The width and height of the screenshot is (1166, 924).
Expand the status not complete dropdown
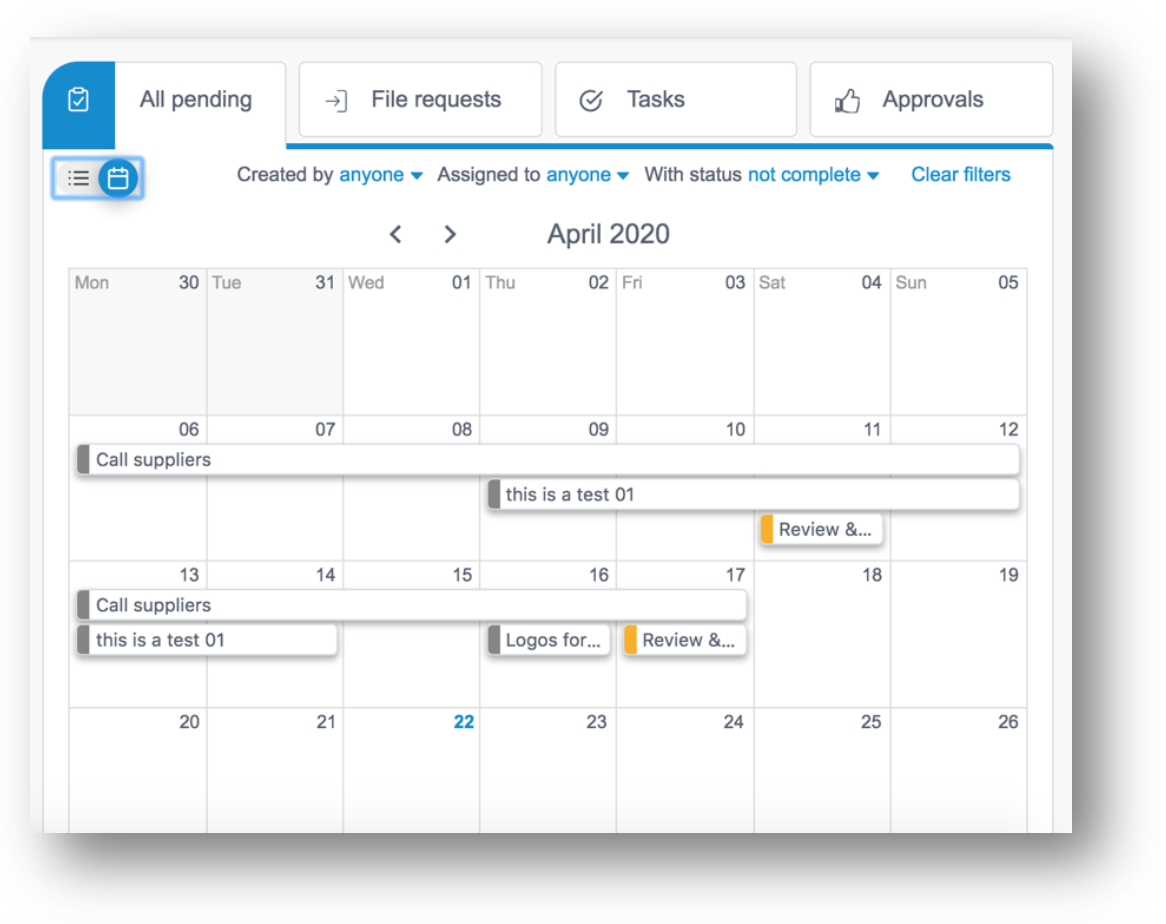point(814,175)
